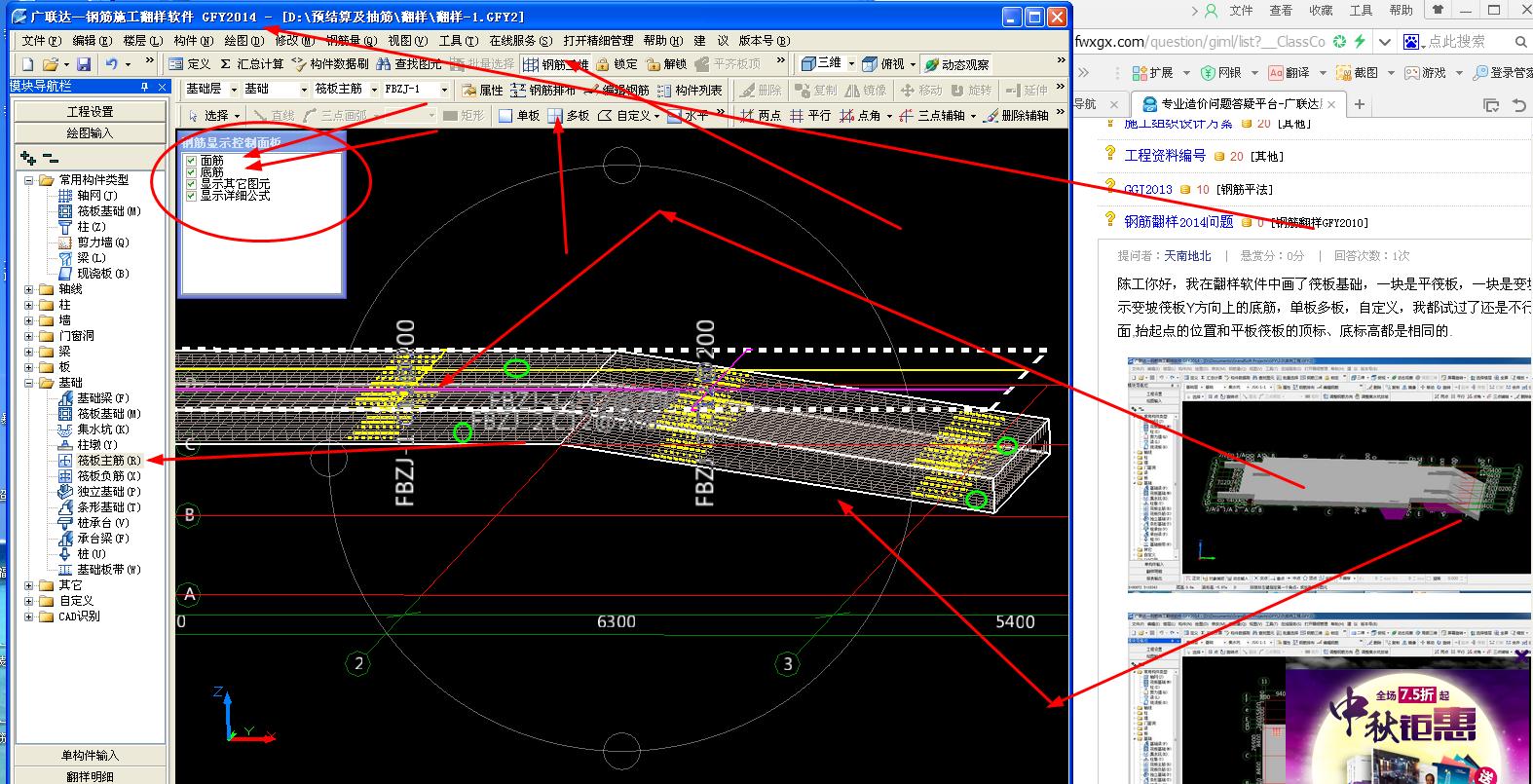Click the Open folder icon
This screenshot has height=784, width=1533.
51,64
